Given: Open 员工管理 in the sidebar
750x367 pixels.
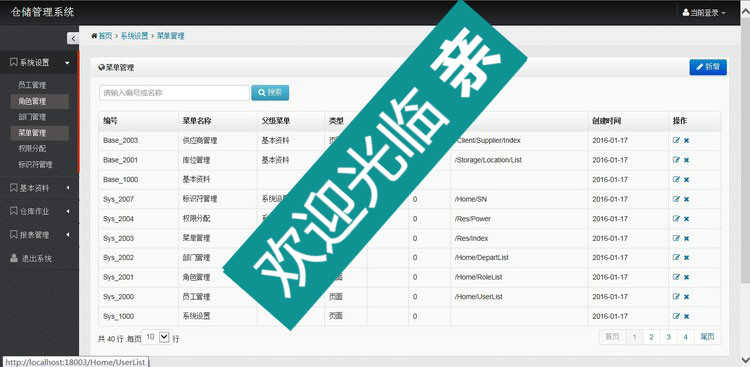Looking at the screenshot, I should 32,85.
